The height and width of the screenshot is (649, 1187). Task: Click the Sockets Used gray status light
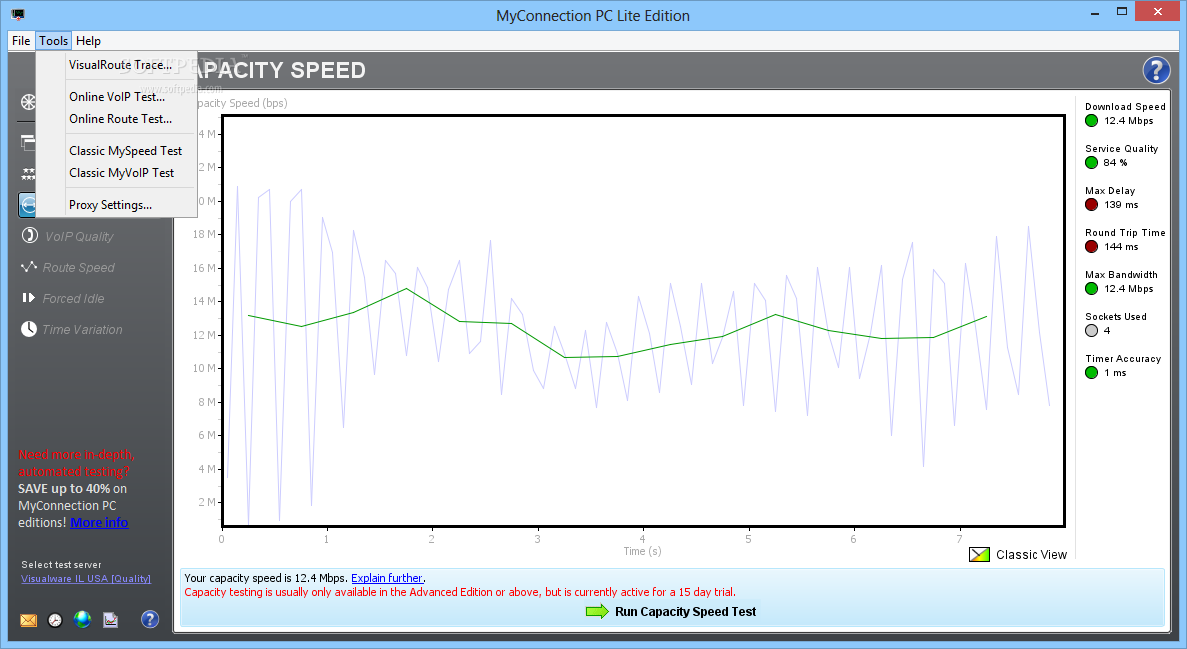[x=1092, y=330]
